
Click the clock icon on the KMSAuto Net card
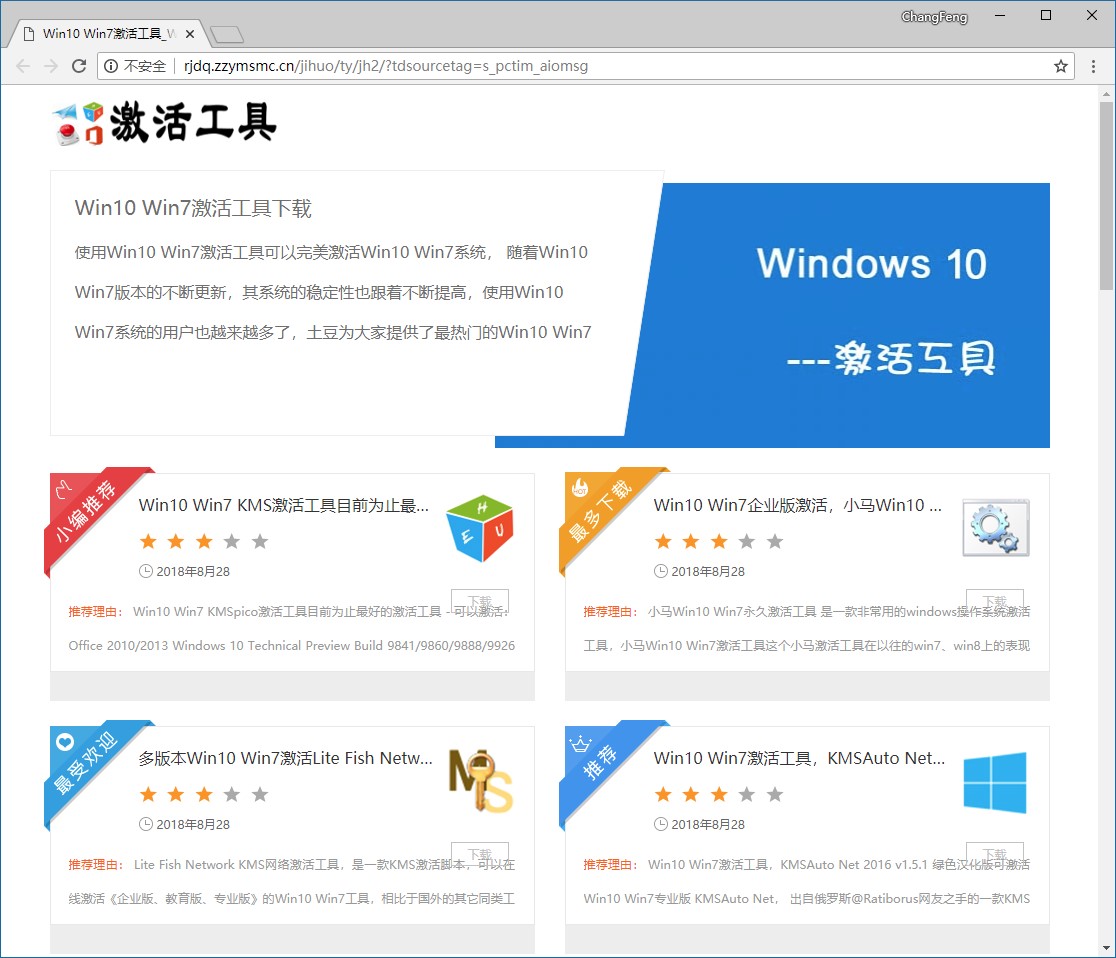tap(662, 824)
